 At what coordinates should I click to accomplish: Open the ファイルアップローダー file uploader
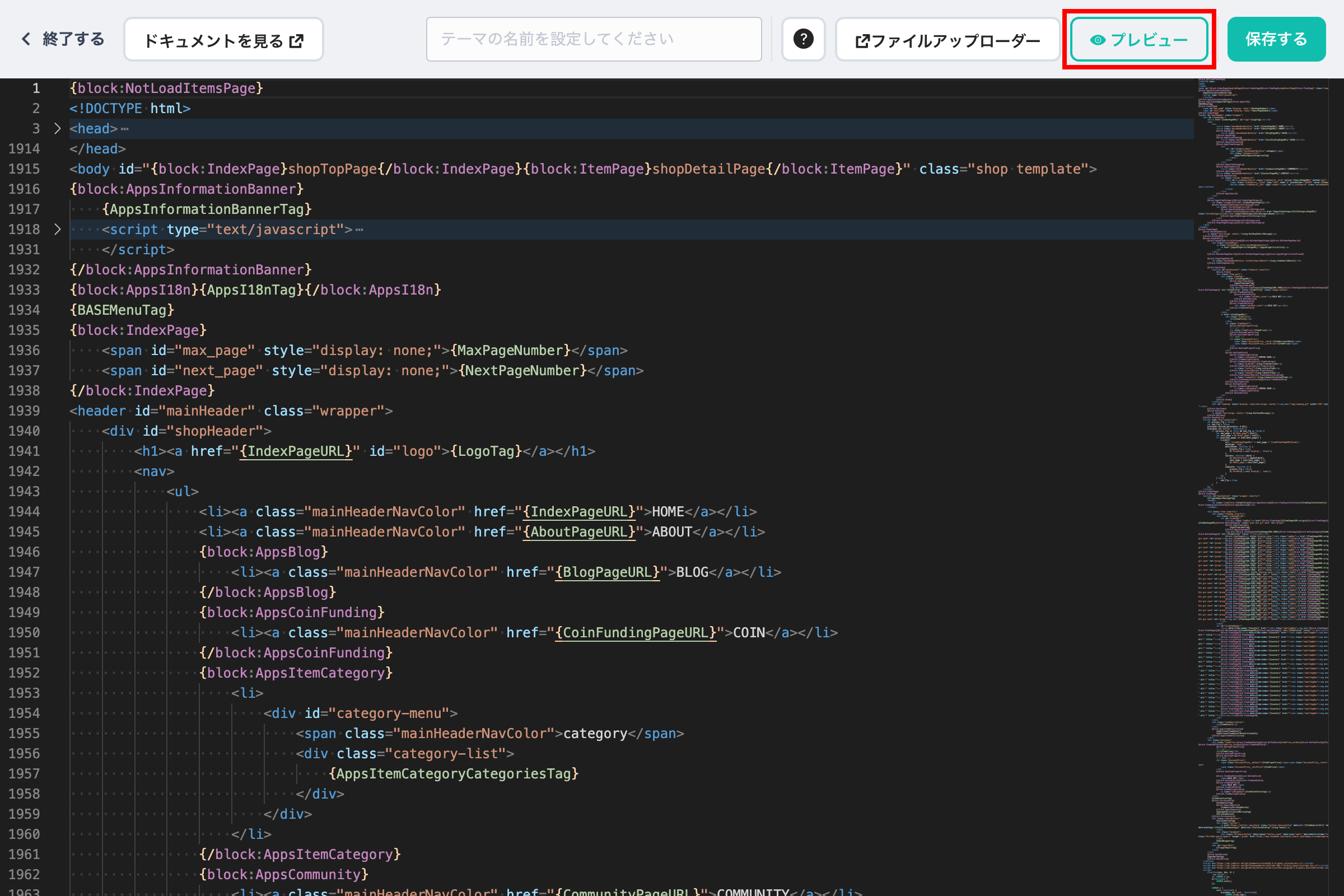point(948,39)
